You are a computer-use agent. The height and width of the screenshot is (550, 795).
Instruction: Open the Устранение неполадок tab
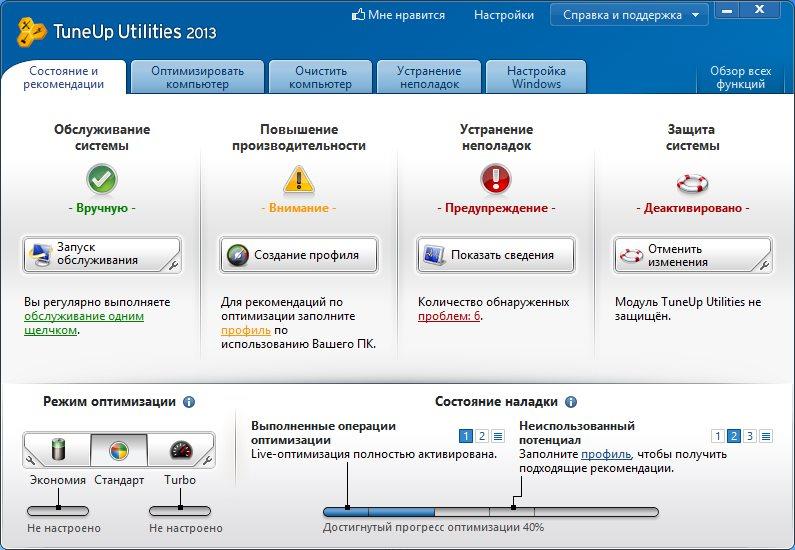point(428,78)
